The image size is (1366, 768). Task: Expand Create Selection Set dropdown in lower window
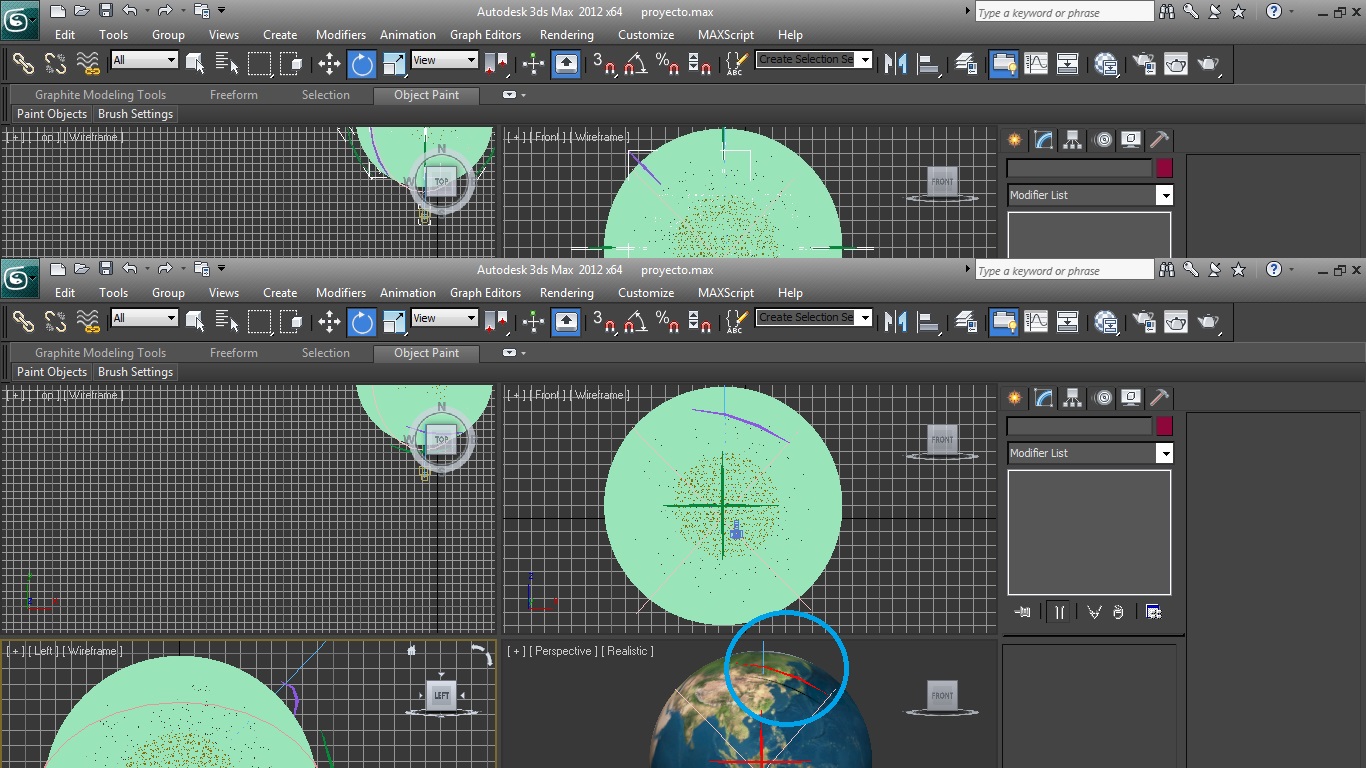click(865, 318)
